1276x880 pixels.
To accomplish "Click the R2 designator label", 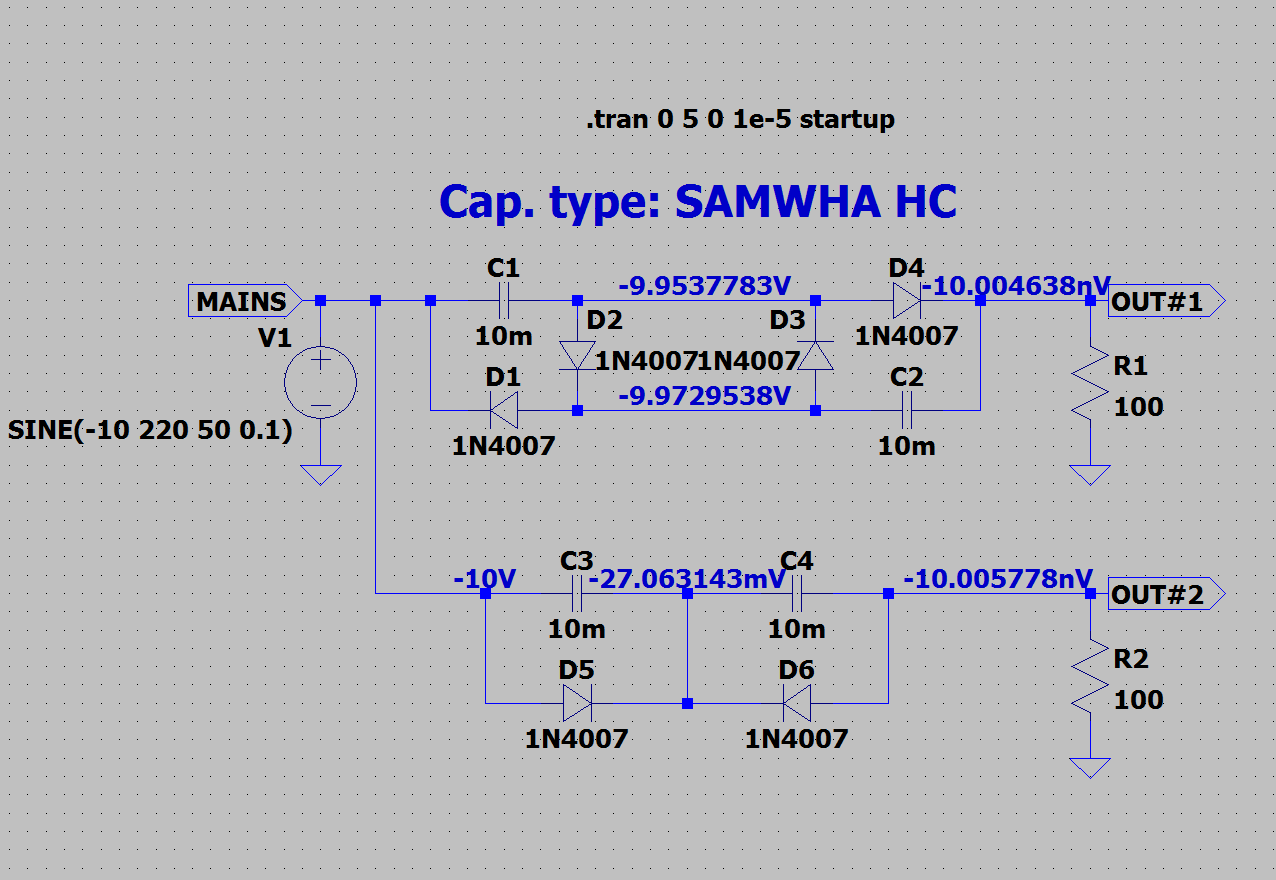I will coord(1131,660).
